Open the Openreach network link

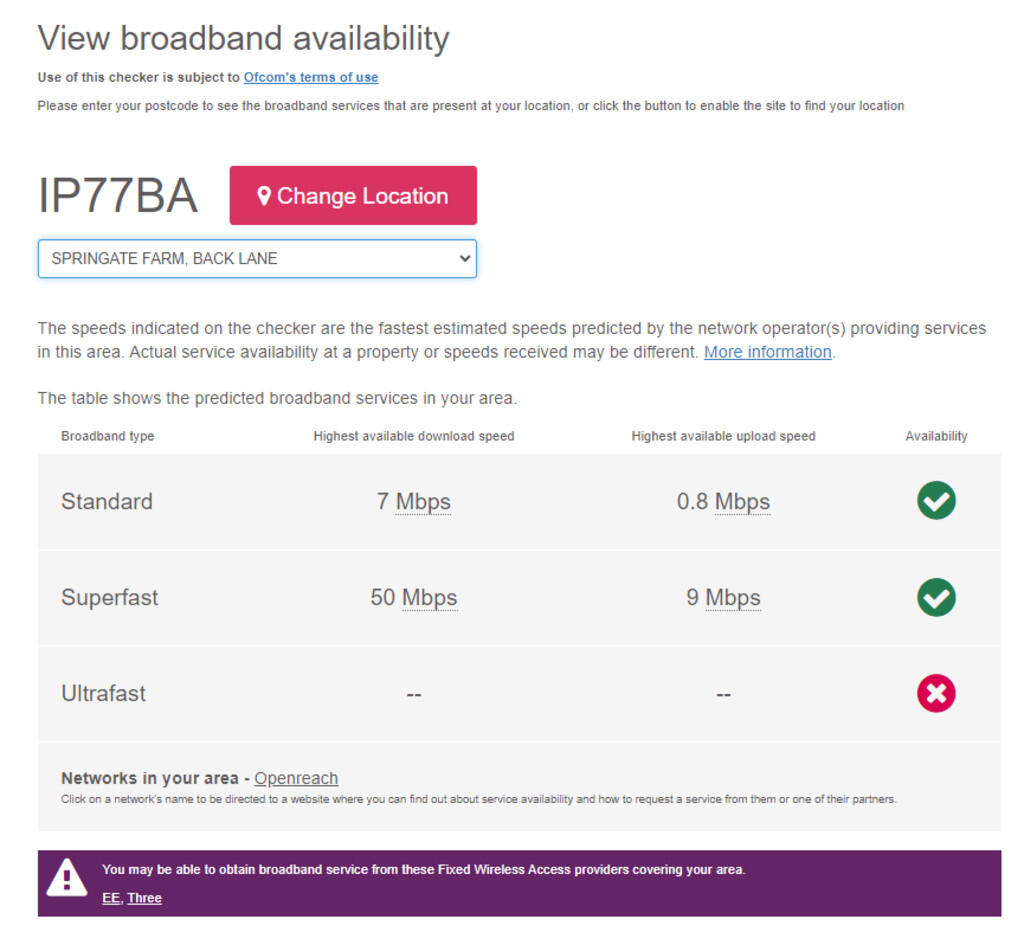click(x=296, y=778)
